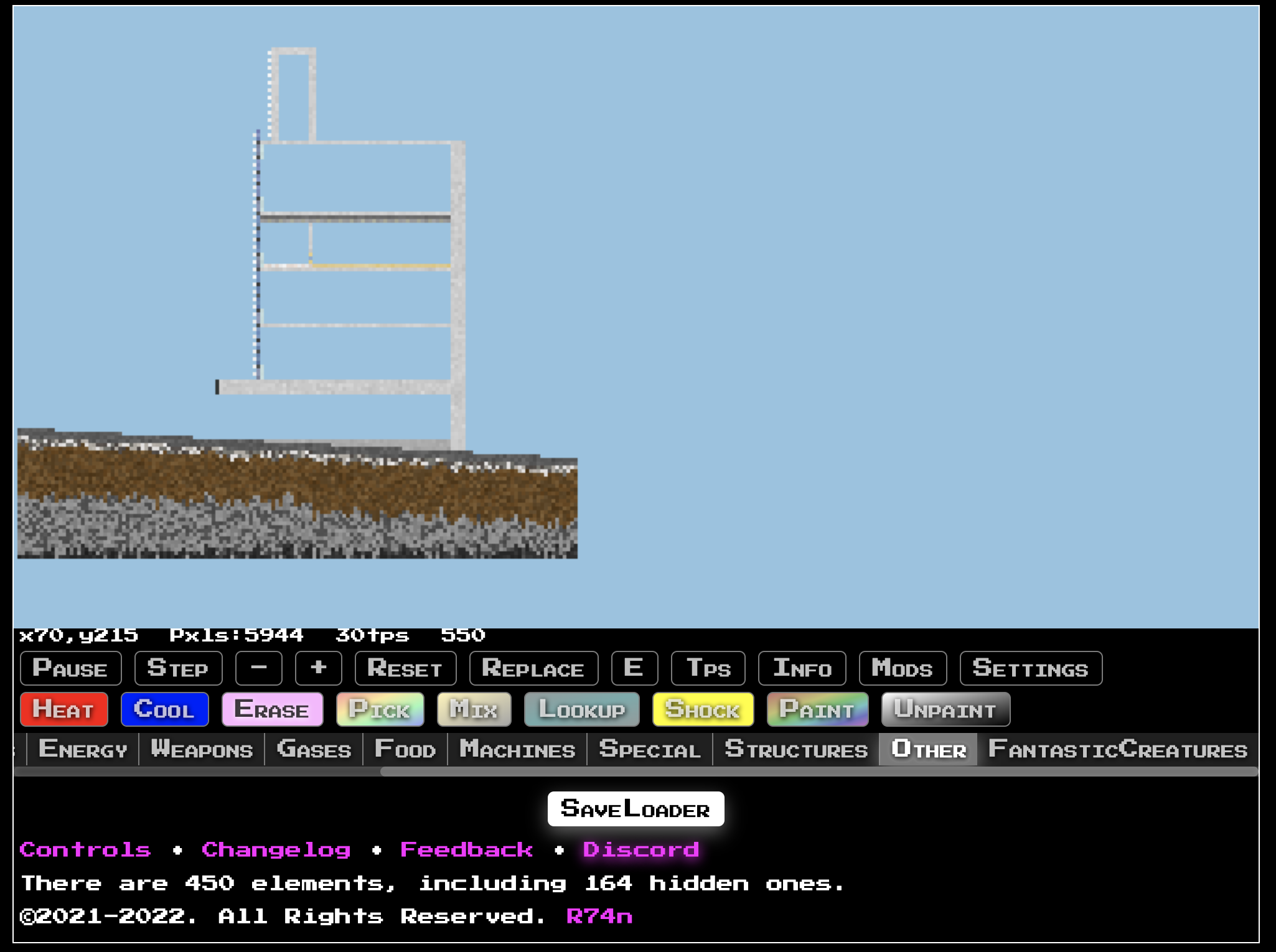Activate the Cool tool
This screenshot has width=1276, height=952.
coord(164,709)
